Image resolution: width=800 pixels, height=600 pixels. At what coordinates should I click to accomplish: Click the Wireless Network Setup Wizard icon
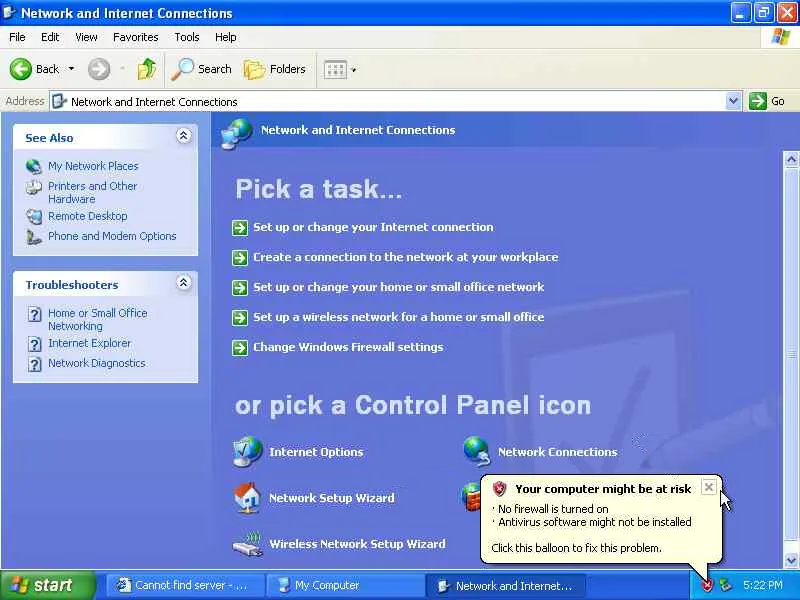pos(247,544)
